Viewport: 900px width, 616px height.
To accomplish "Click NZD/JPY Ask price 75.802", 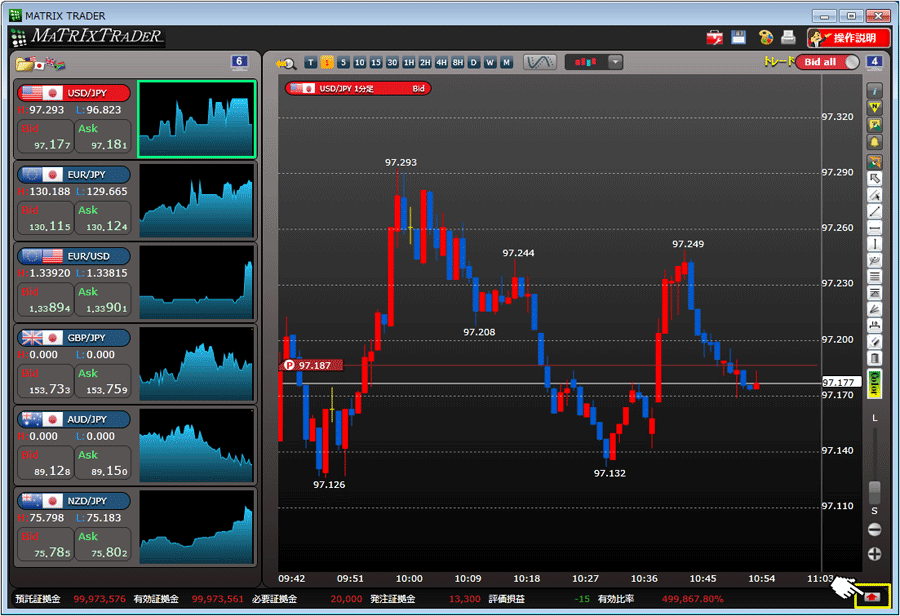I will point(103,544).
